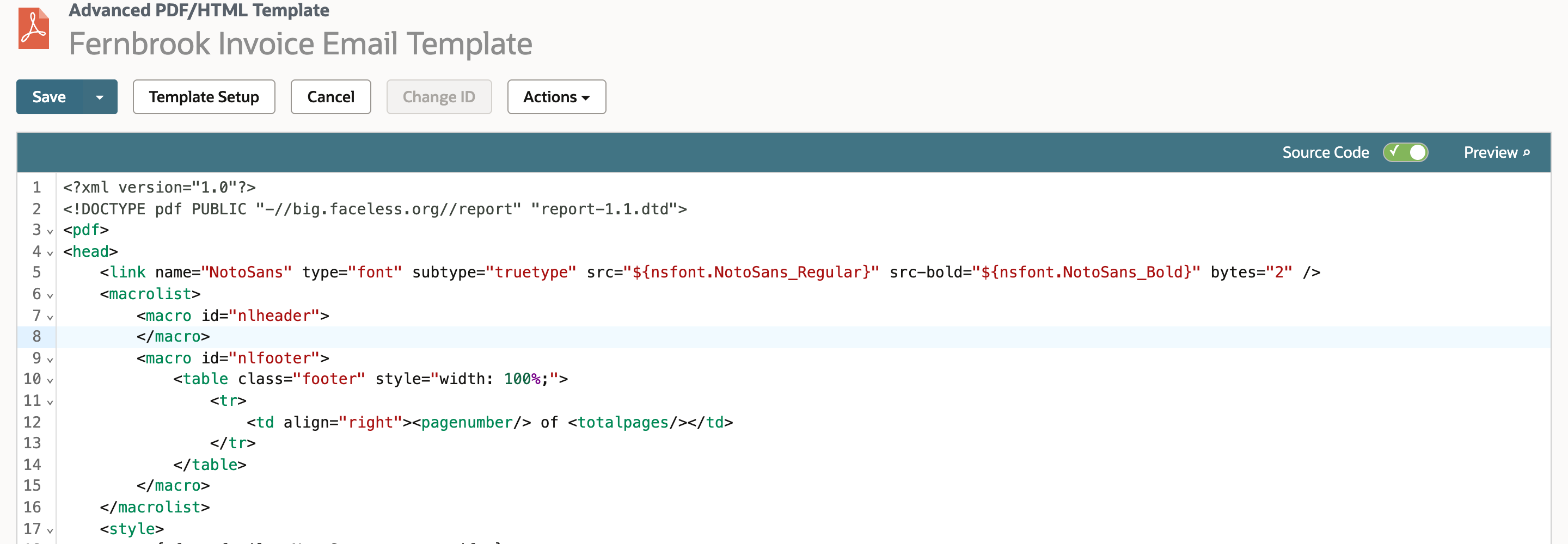This screenshot has height=544, width=1568.
Task: Collapse the style tag on line 17
Action: [50, 530]
